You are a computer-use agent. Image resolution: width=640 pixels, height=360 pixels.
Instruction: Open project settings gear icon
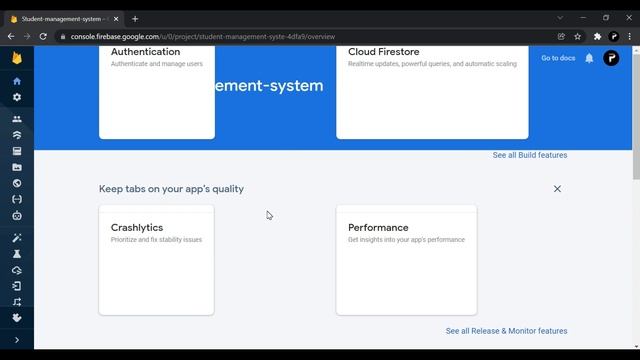tap(17, 97)
